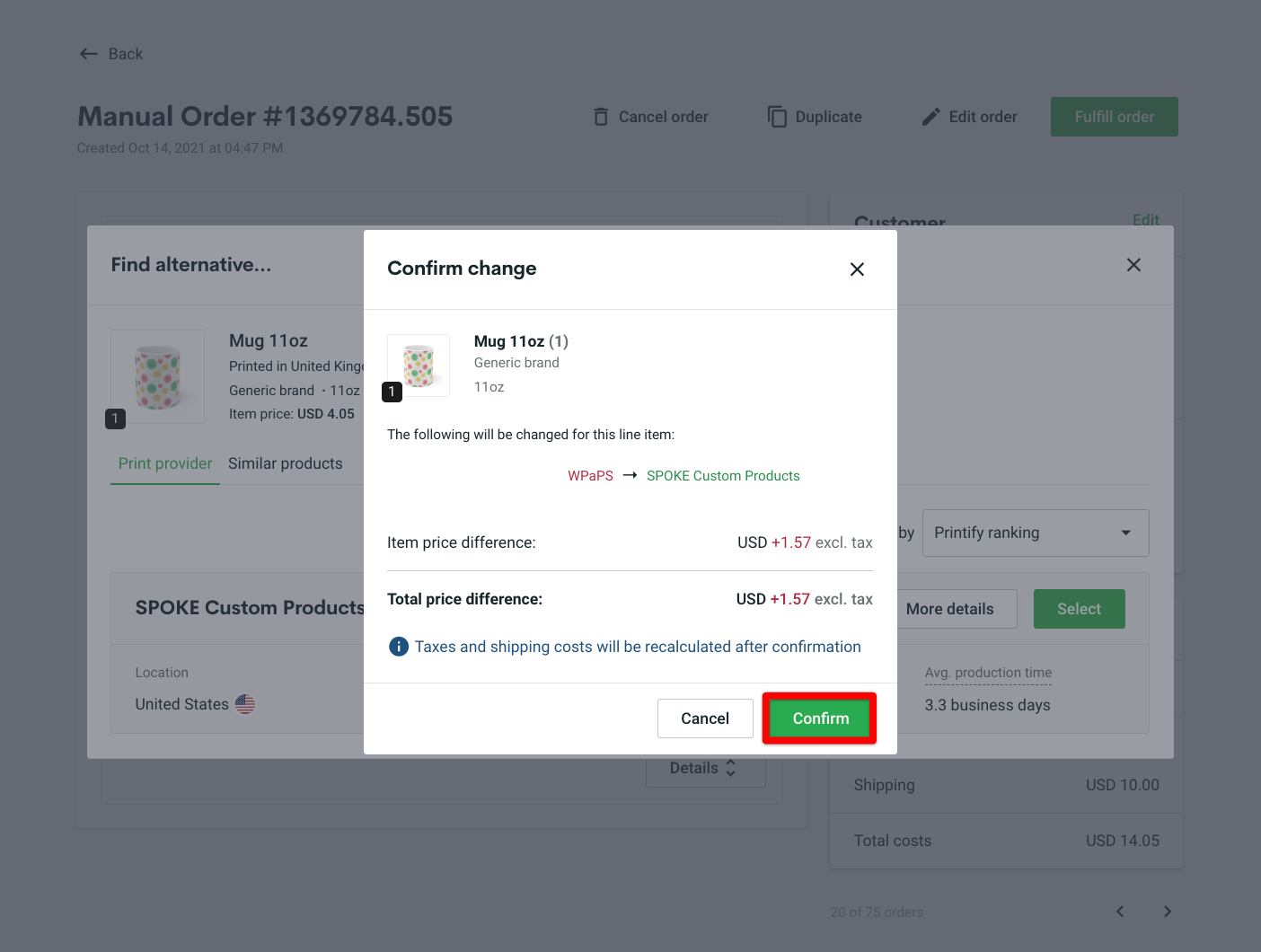
Task: Go to the next order with the right chevron
Action: [x=1167, y=911]
